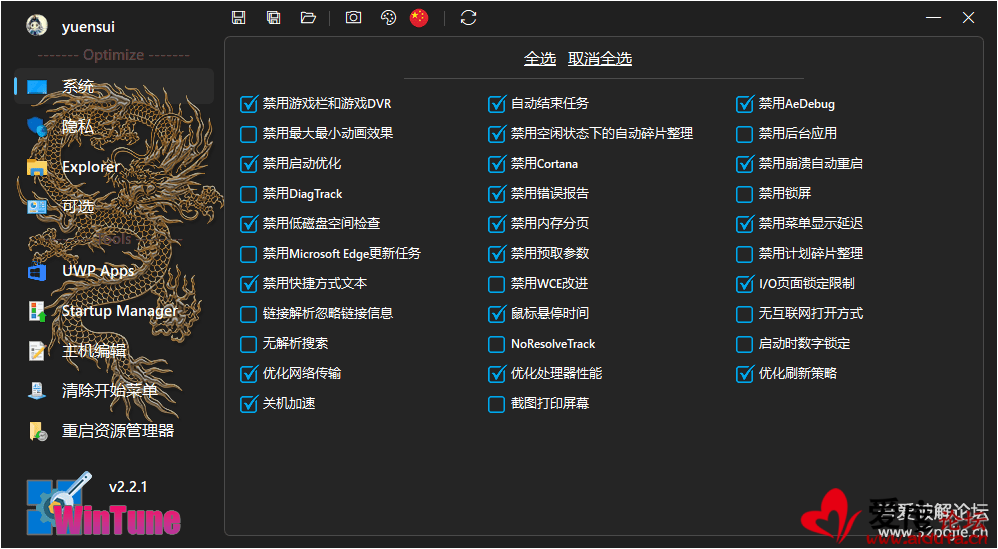This screenshot has height=549, width=998.
Task: Check 链接解析忽略链接信息
Action: coord(248,314)
